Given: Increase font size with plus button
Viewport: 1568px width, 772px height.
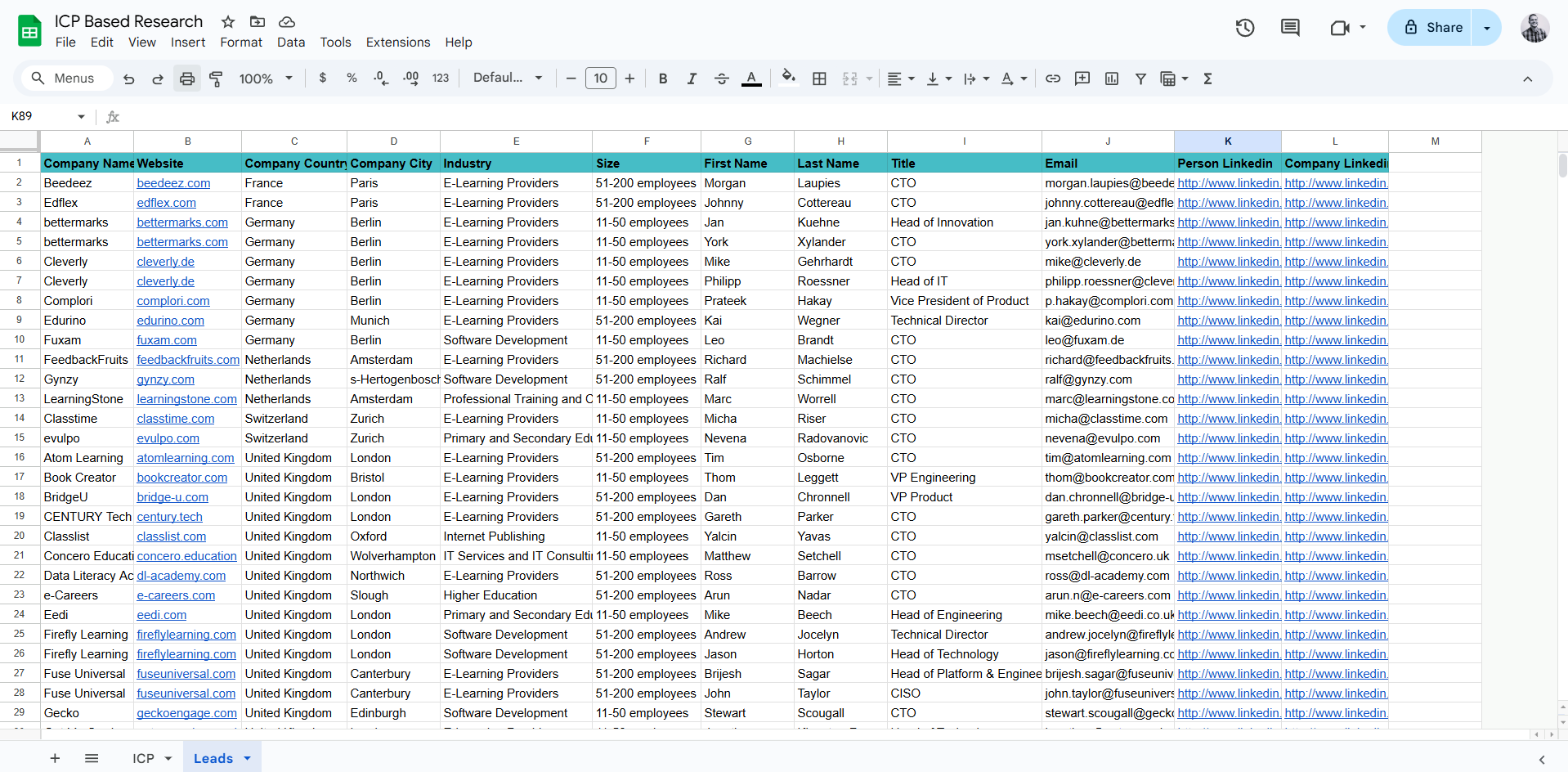Looking at the screenshot, I should click(x=629, y=79).
